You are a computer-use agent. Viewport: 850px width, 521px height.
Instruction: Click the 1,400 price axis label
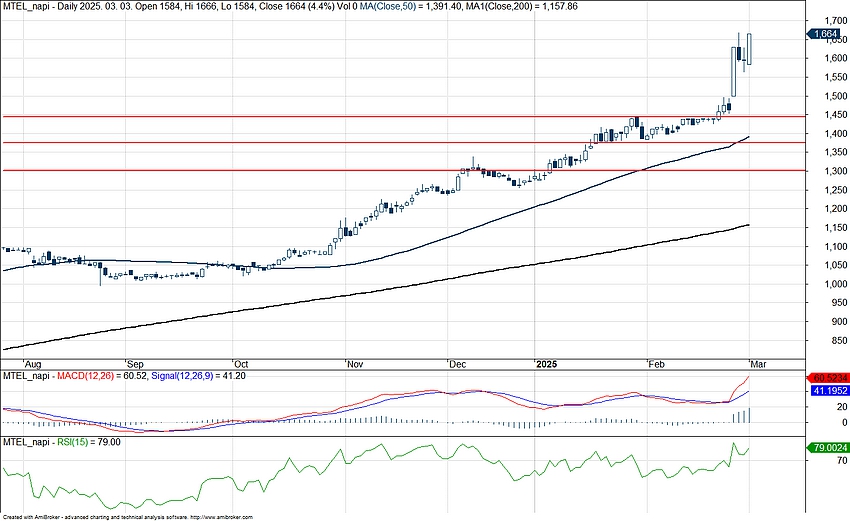pos(835,133)
